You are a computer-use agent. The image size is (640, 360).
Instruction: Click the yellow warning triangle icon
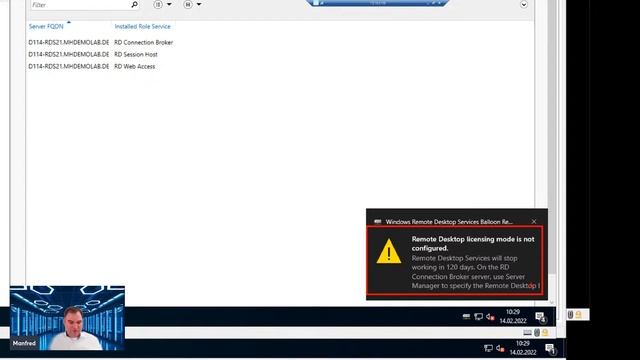pos(389,251)
